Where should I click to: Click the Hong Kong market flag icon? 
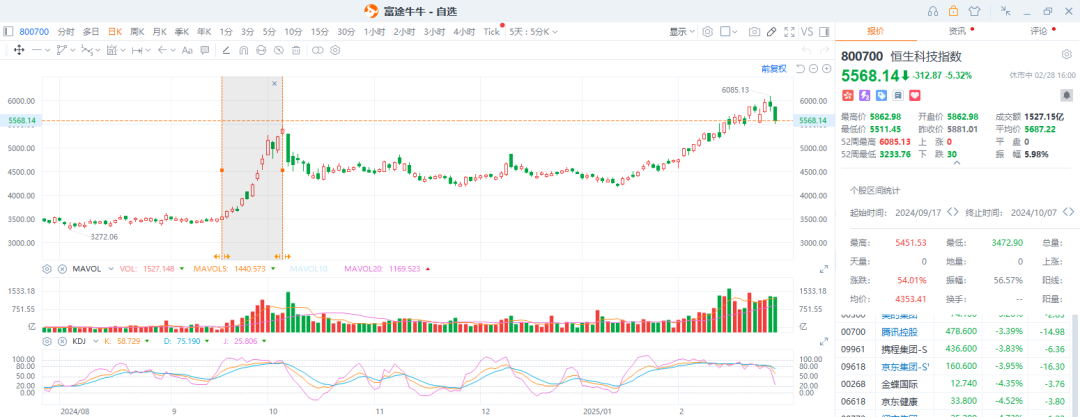tap(847, 94)
